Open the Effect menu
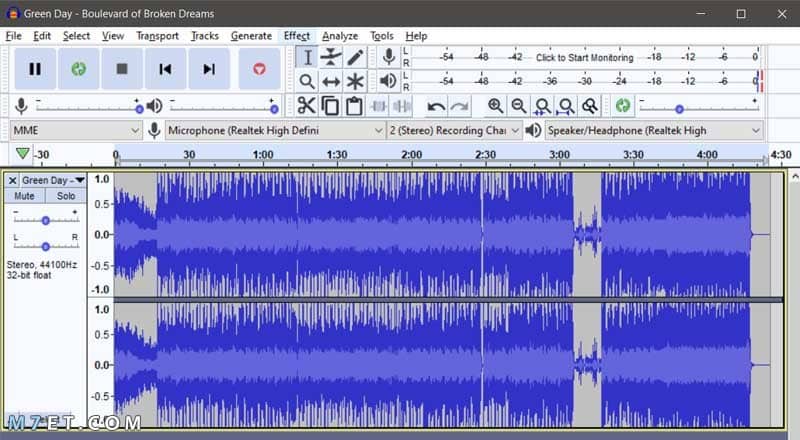This screenshot has width=800, height=440. tap(296, 36)
